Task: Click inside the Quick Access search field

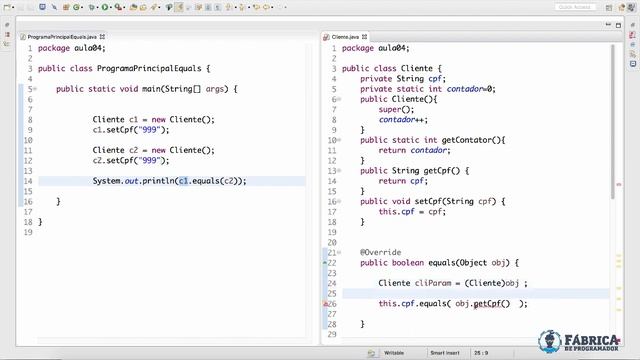Action: click(575, 7)
